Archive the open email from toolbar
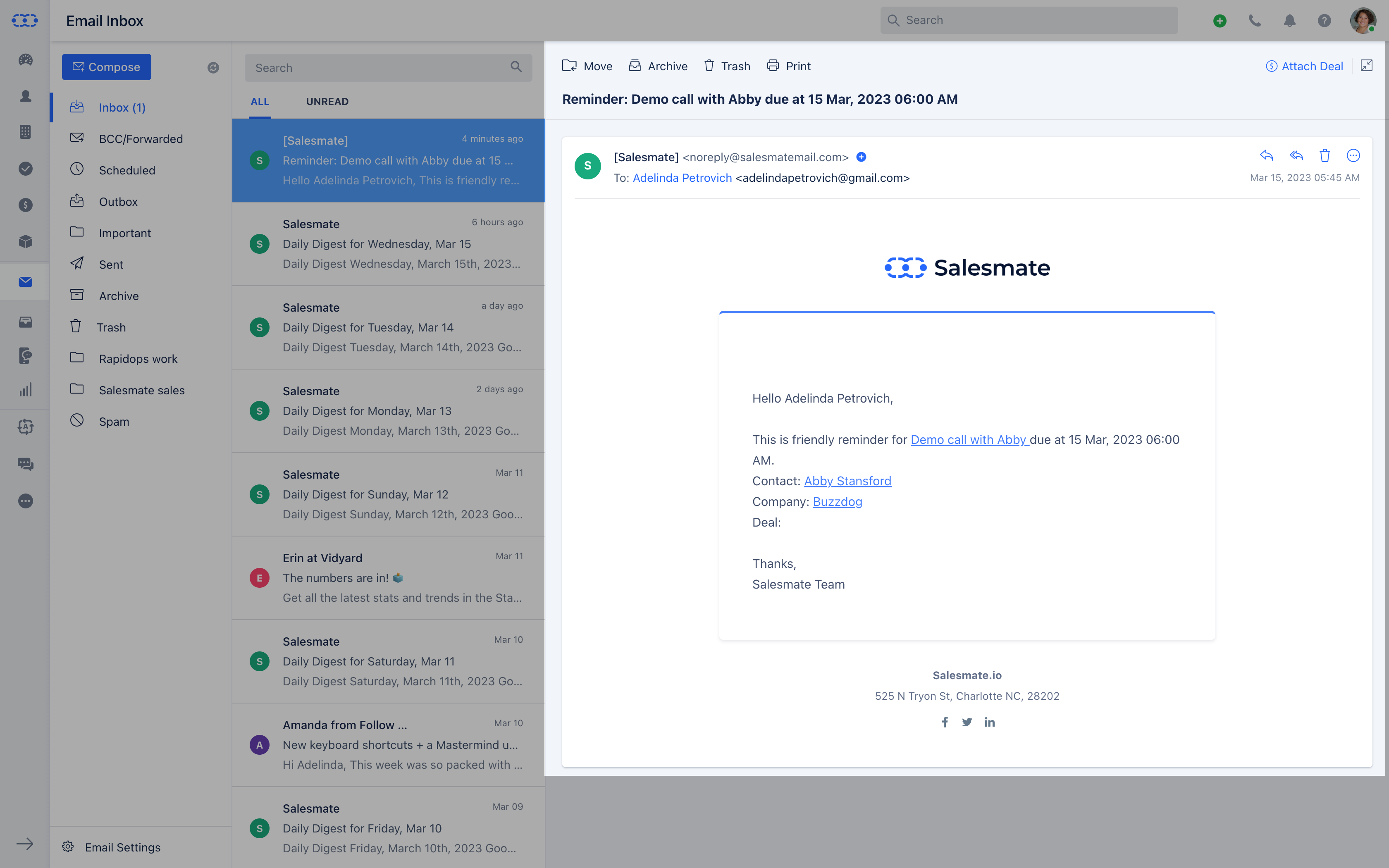 (x=659, y=66)
